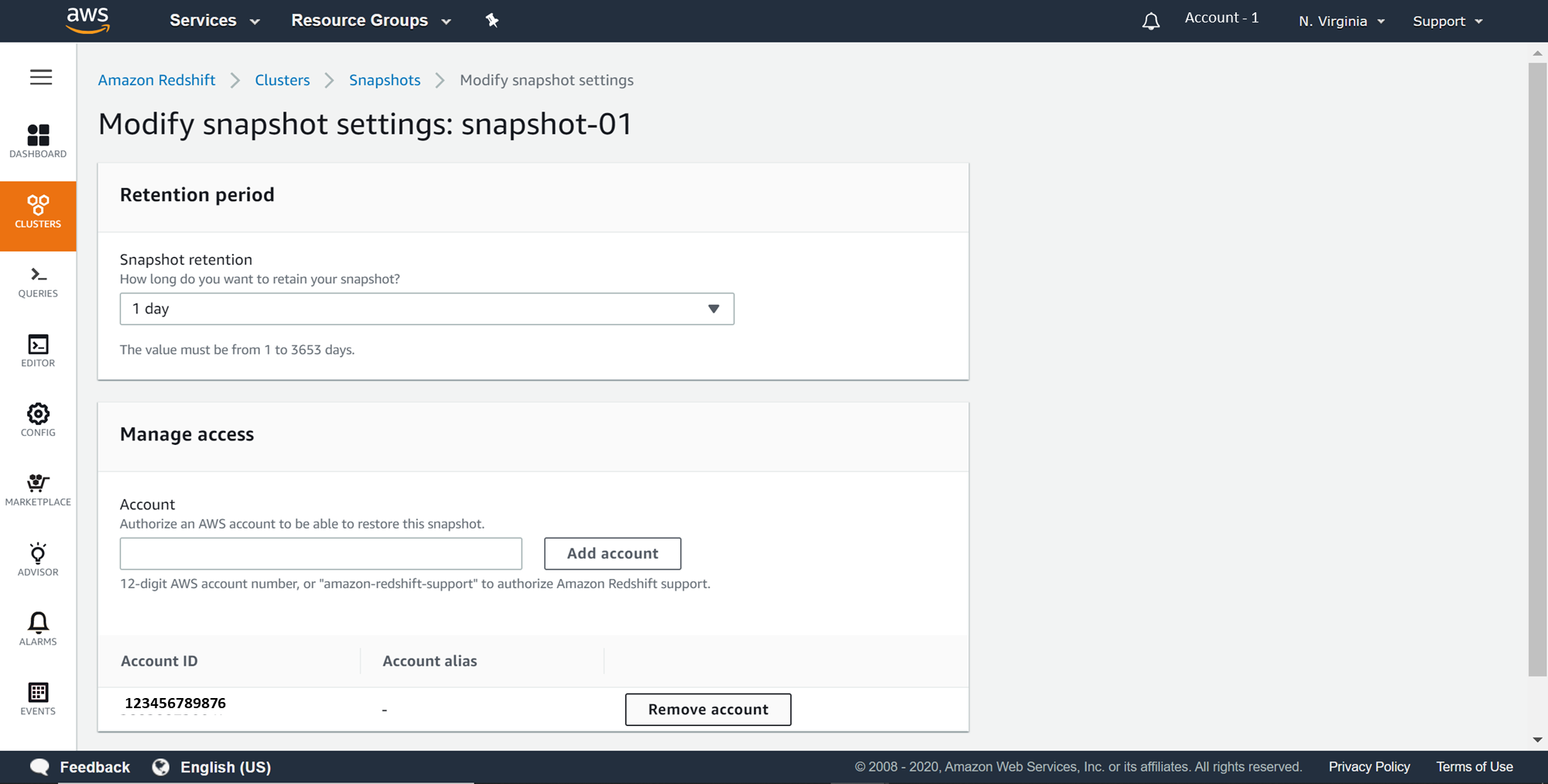This screenshot has width=1548, height=784.
Task: Open the Resource Groups menu
Action: (371, 21)
